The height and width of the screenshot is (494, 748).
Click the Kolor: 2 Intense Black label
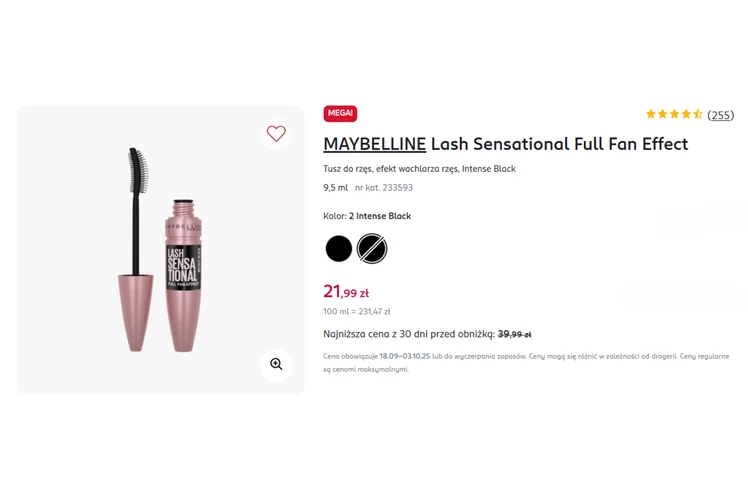tap(367, 216)
